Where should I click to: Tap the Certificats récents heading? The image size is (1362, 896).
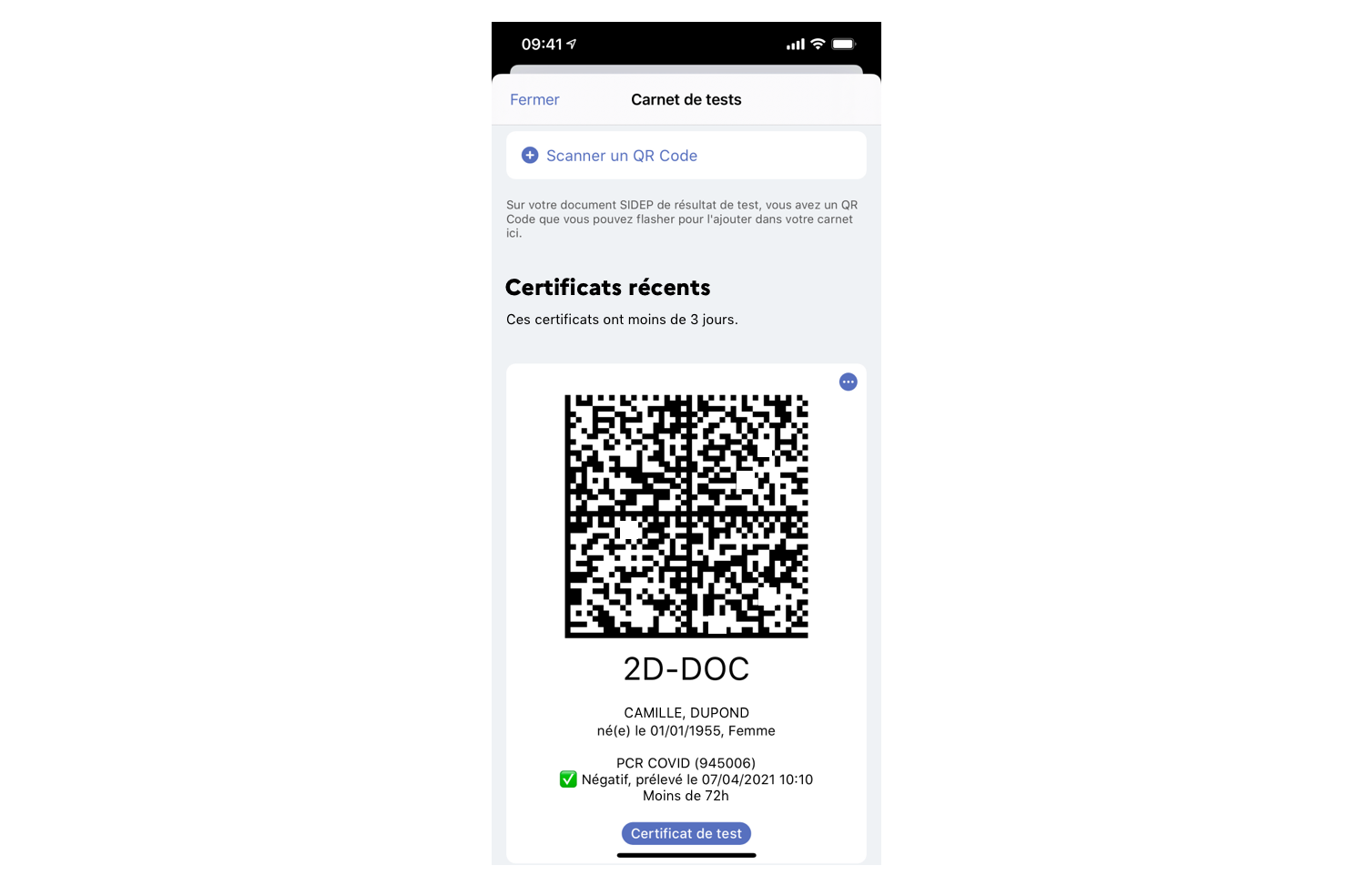(x=608, y=288)
